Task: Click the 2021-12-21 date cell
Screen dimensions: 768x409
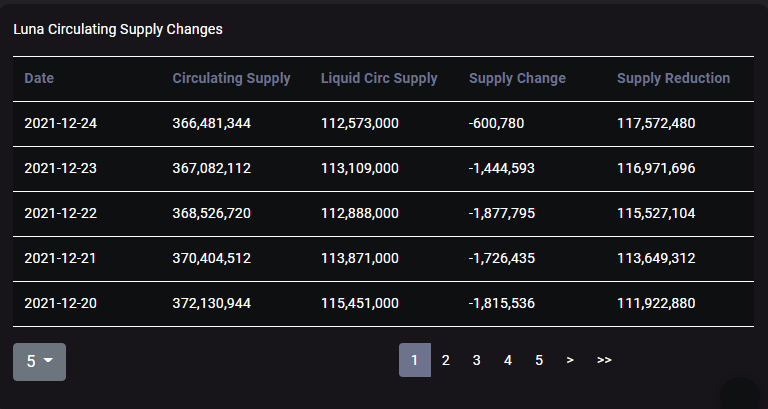Action: [60, 258]
